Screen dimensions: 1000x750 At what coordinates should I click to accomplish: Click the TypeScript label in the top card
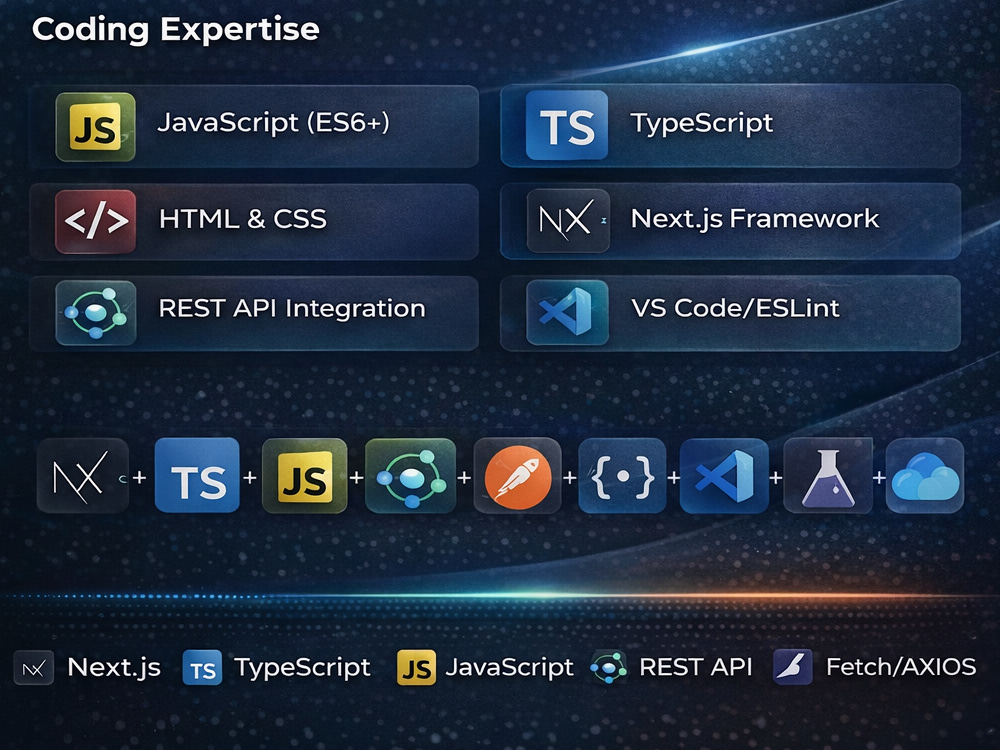coord(702,123)
